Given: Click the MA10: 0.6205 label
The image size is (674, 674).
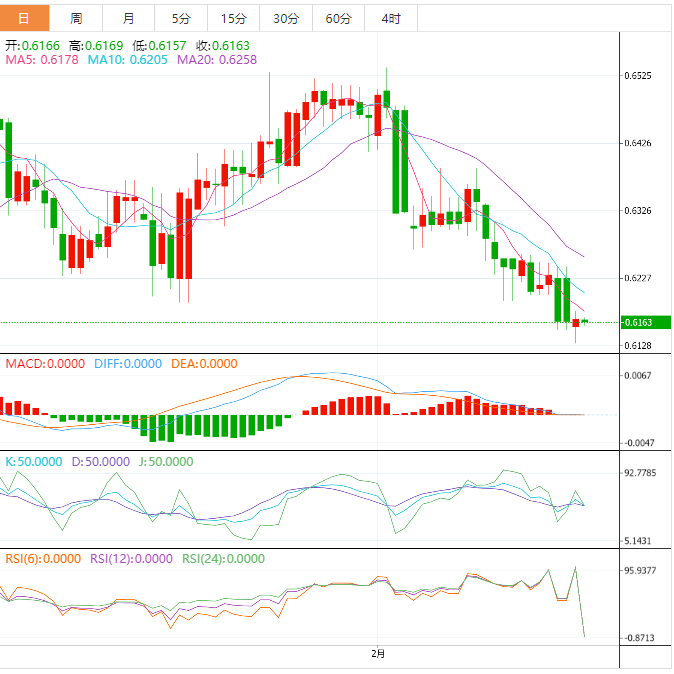Looking at the screenshot, I should point(128,60).
